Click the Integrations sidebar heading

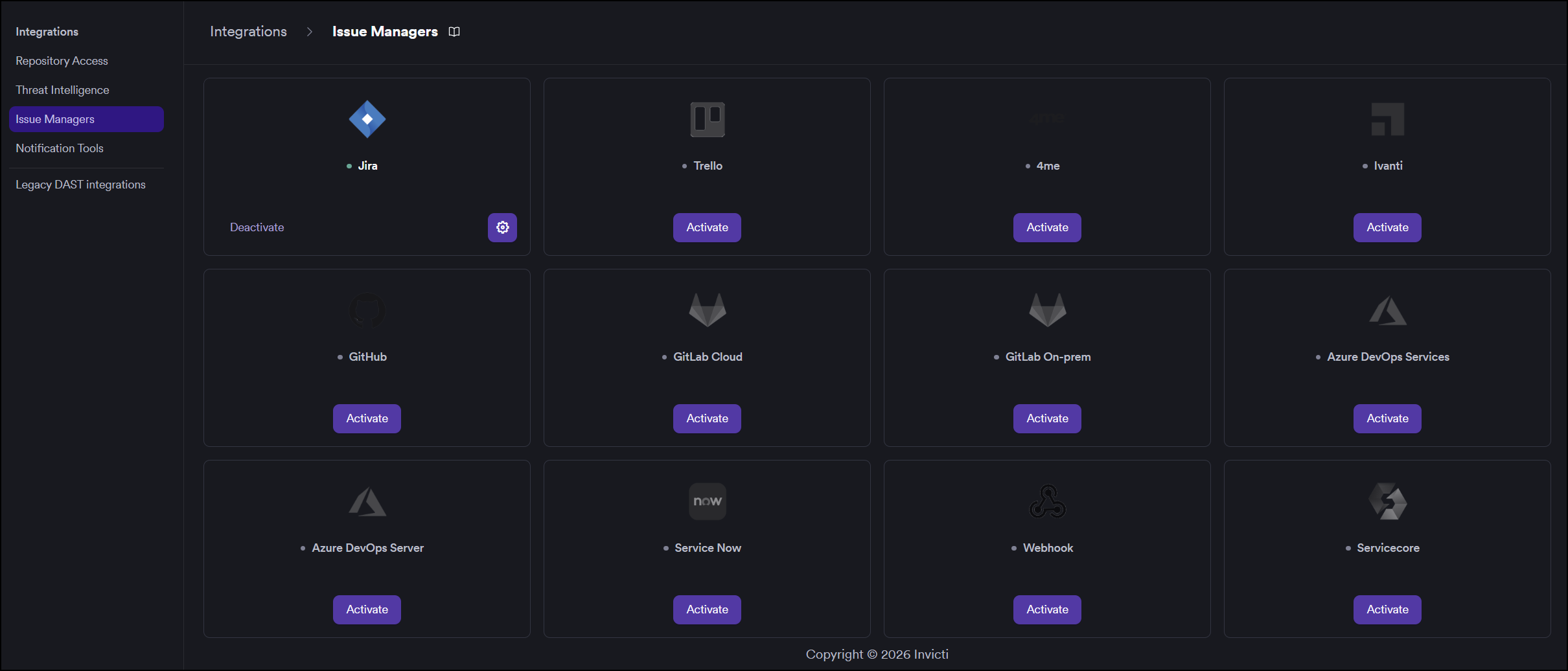[47, 32]
